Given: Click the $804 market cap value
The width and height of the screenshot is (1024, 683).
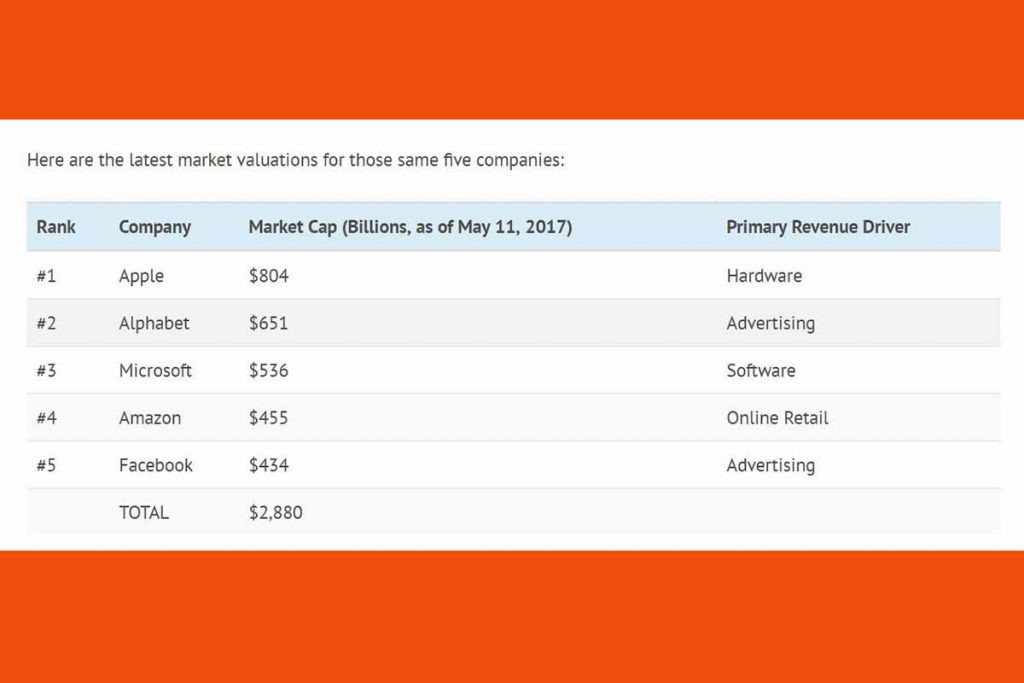Looking at the screenshot, I should pos(268,275).
